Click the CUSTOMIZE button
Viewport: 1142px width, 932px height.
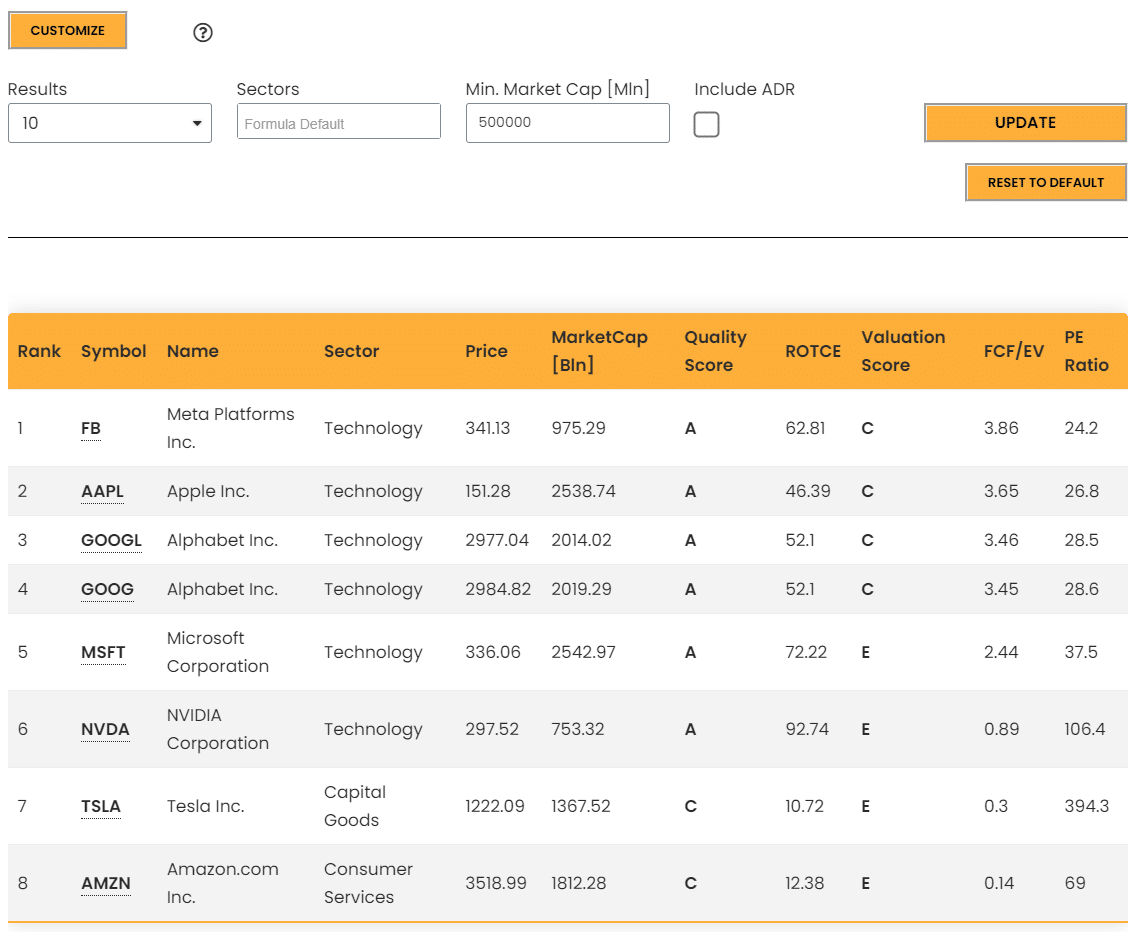point(68,31)
